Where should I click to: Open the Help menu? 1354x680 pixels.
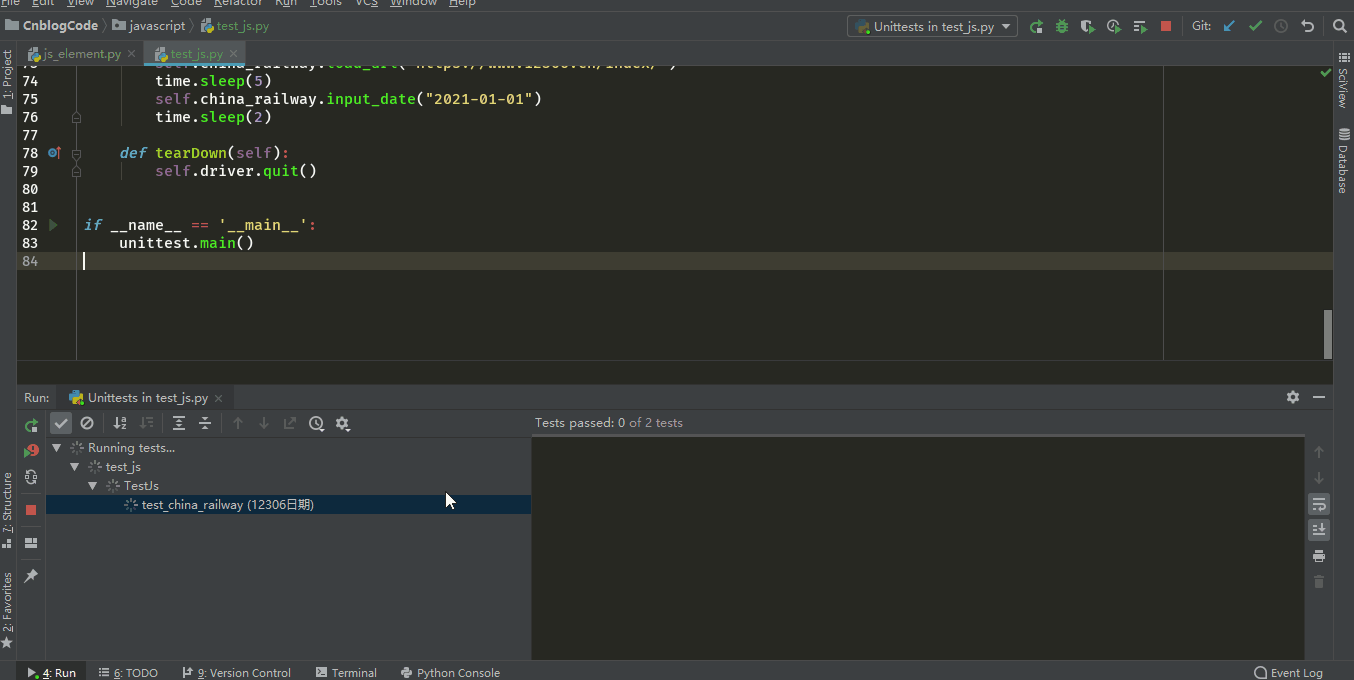[x=462, y=3]
